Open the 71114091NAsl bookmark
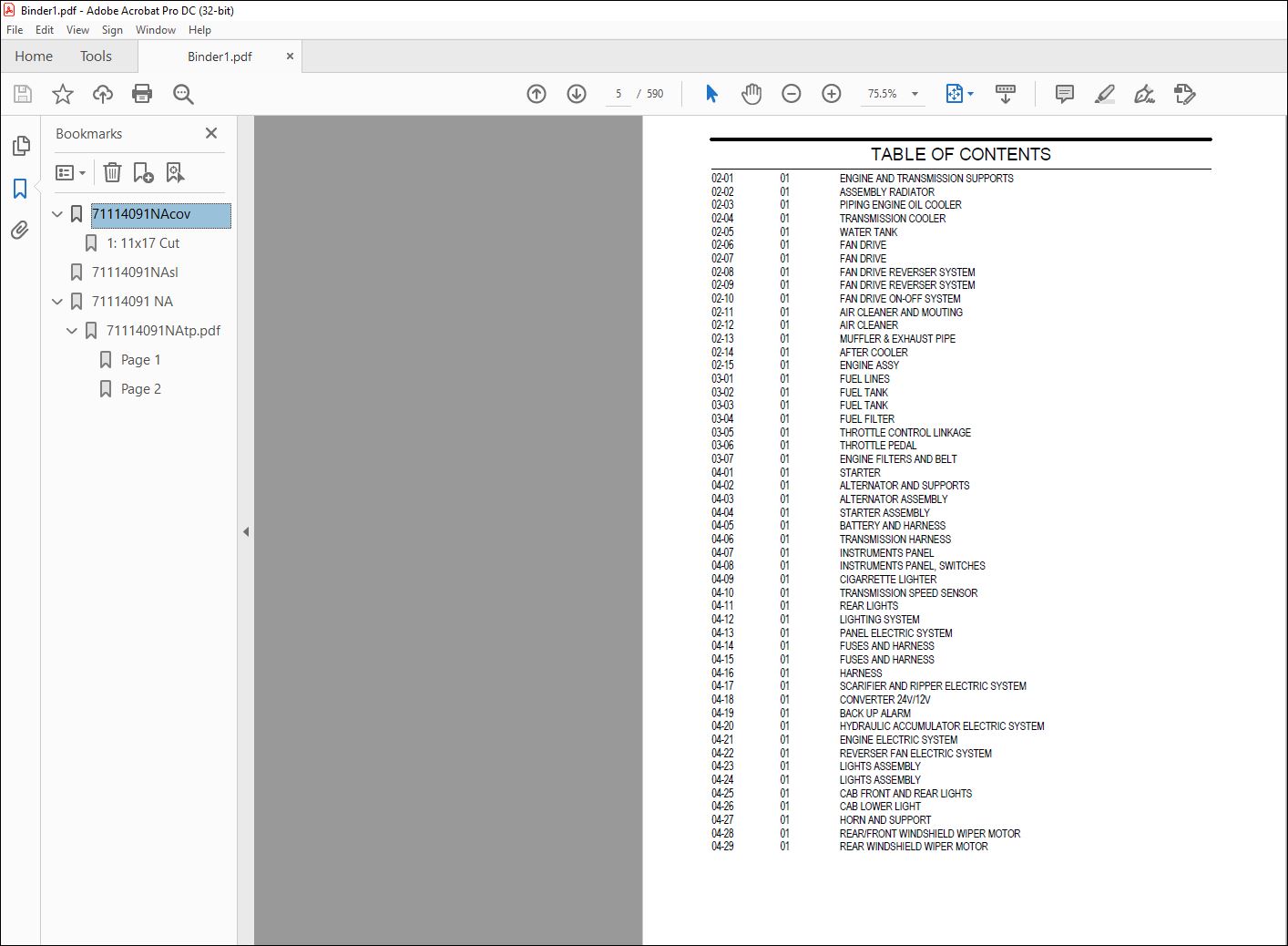Viewport: 1288px width, 946px height. tap(135, 272)
